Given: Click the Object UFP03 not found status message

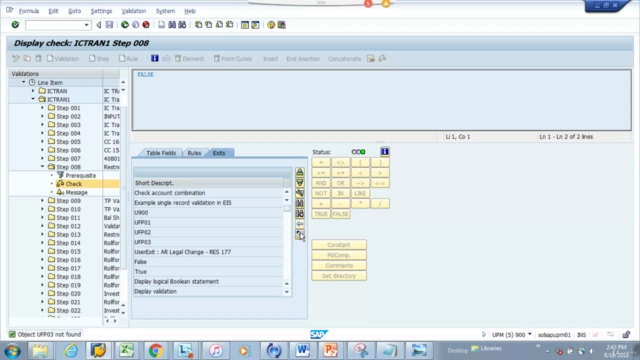Looking at the screenshot, I should click(x=49, y=334).
